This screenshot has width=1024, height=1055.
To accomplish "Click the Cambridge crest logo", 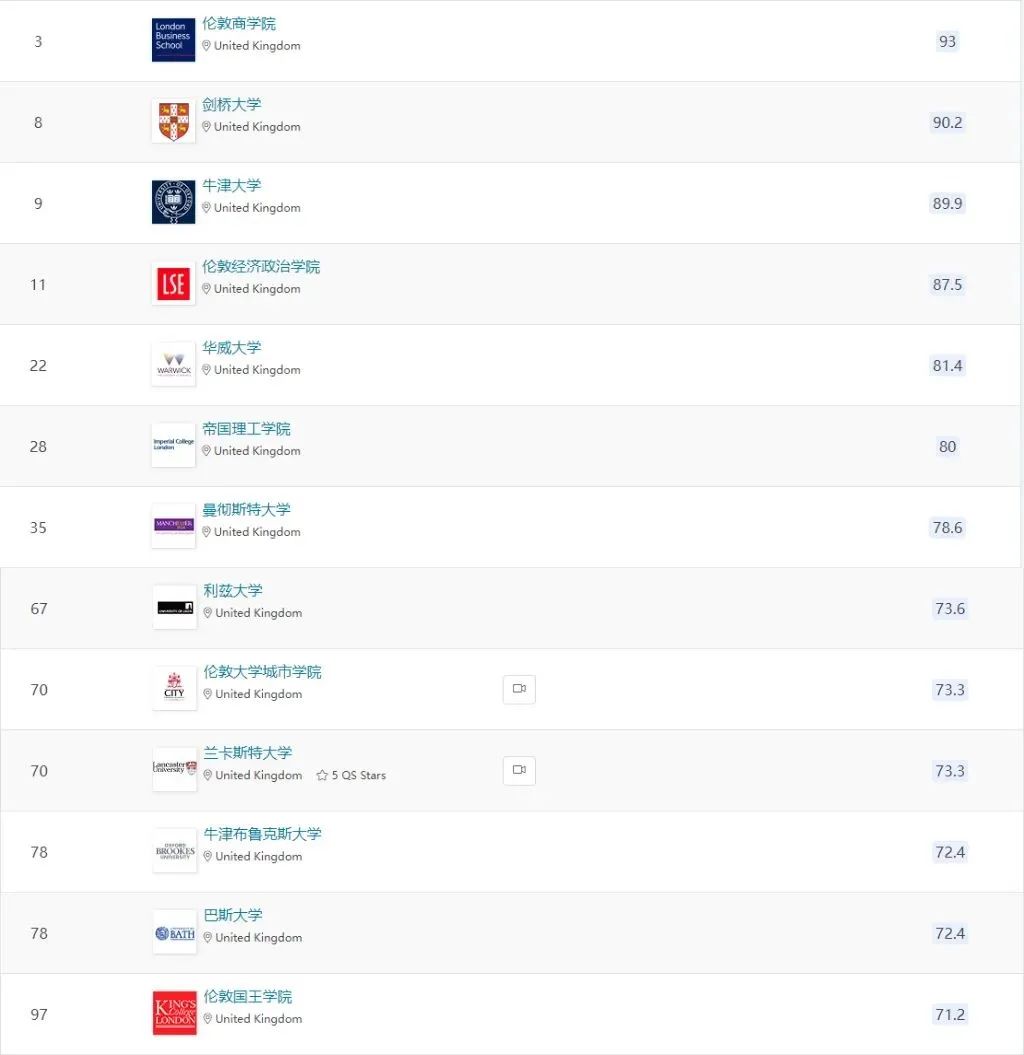I will 173,121.
